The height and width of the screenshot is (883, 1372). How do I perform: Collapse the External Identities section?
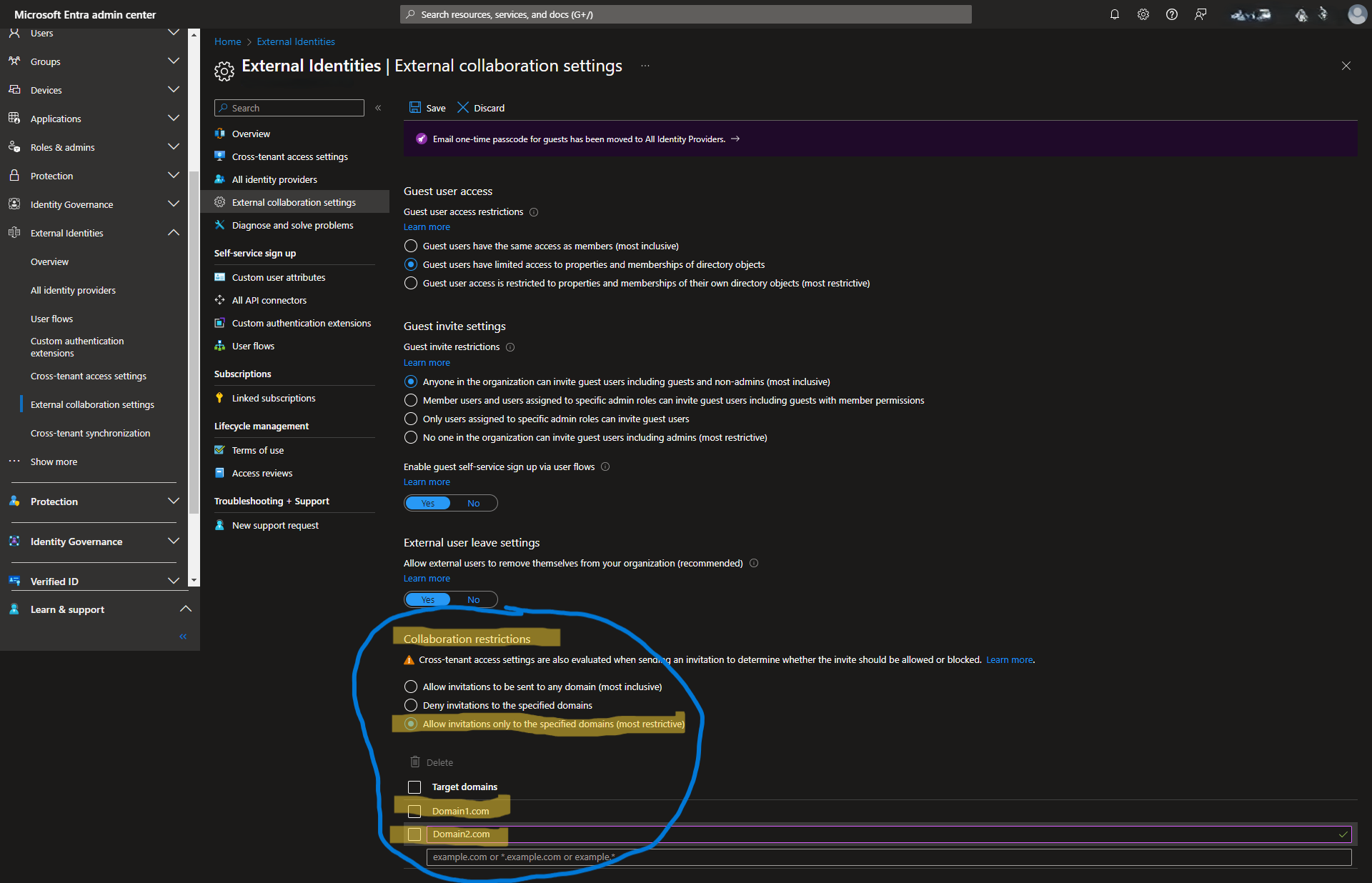(x=174, y=232)
